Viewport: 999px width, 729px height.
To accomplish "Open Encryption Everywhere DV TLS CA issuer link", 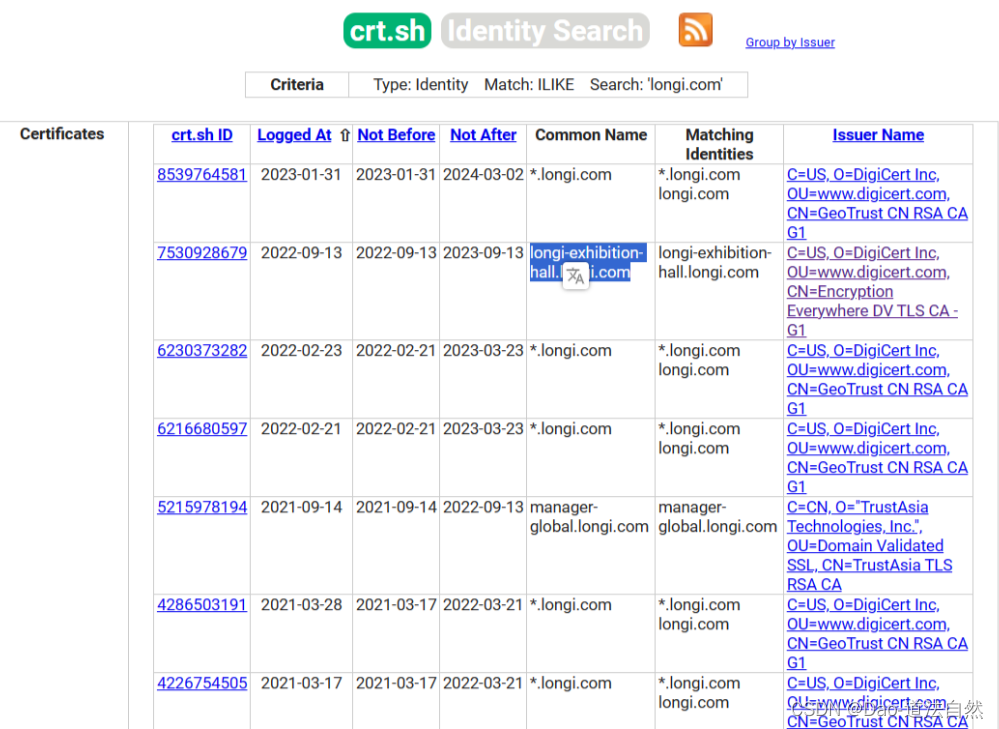I will pos(872,291).
